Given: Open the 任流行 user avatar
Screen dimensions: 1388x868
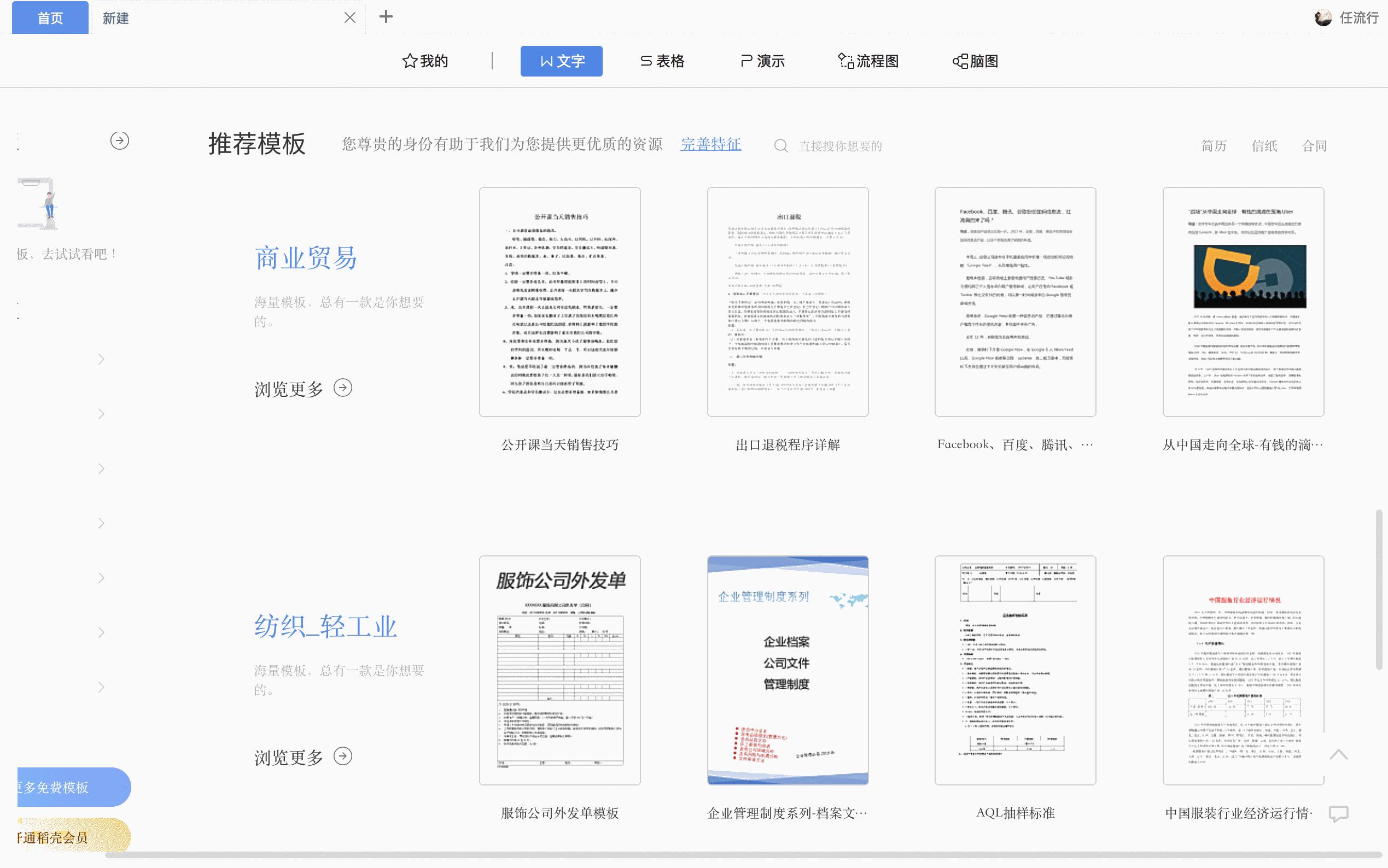Looking at the screenshot, I should point(1325,17).
